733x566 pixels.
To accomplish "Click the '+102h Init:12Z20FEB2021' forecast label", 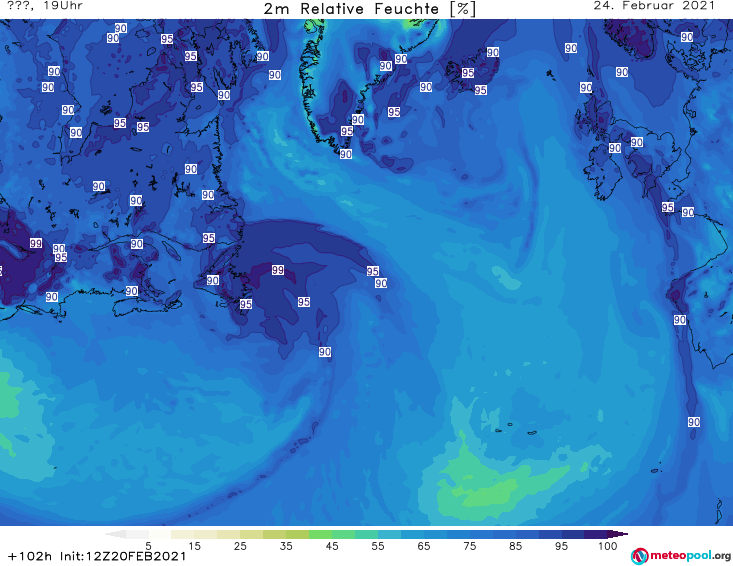I will point(97,556).
